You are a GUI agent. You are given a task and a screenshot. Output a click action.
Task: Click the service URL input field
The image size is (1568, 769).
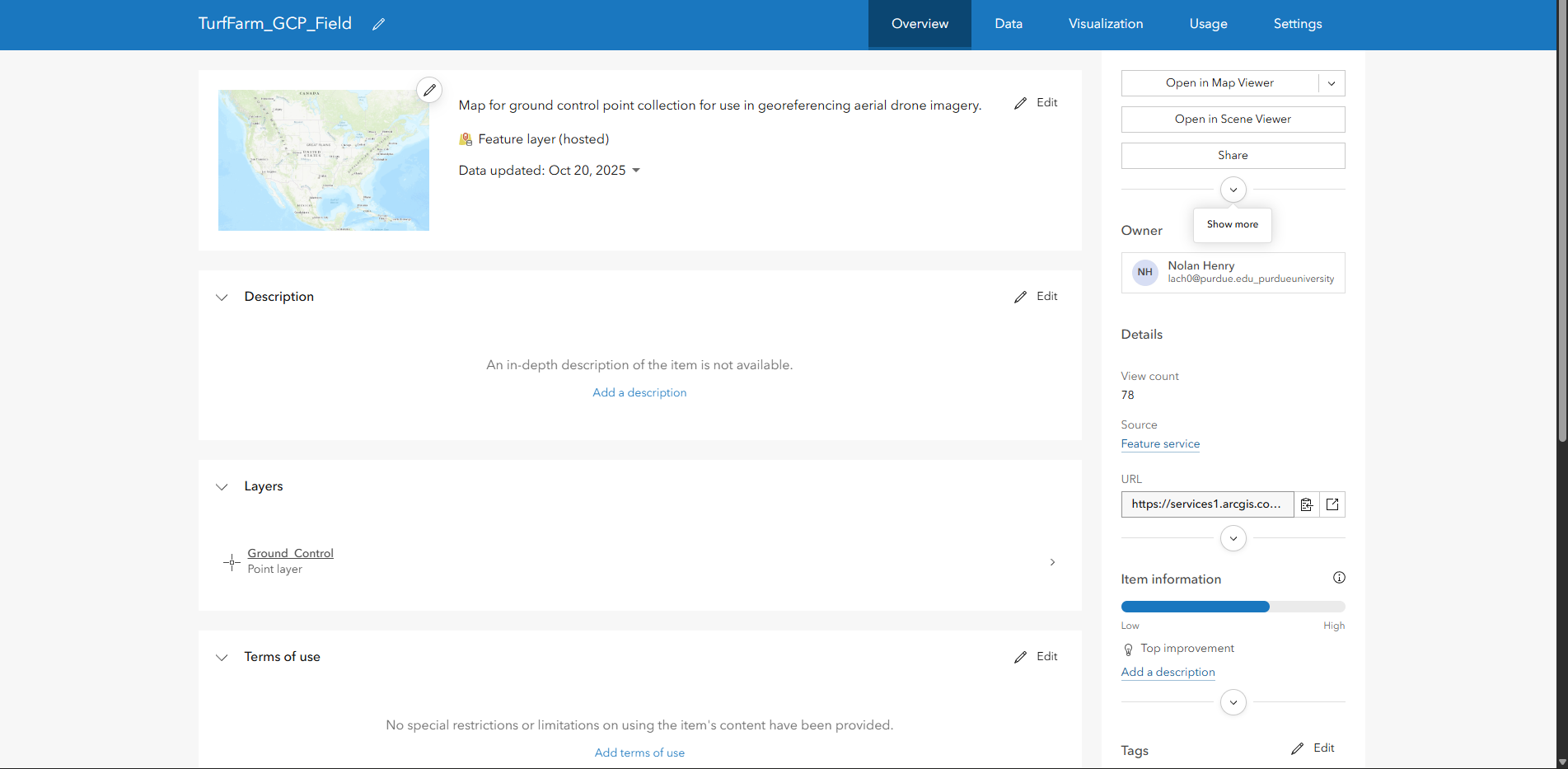click(1207, 504)
